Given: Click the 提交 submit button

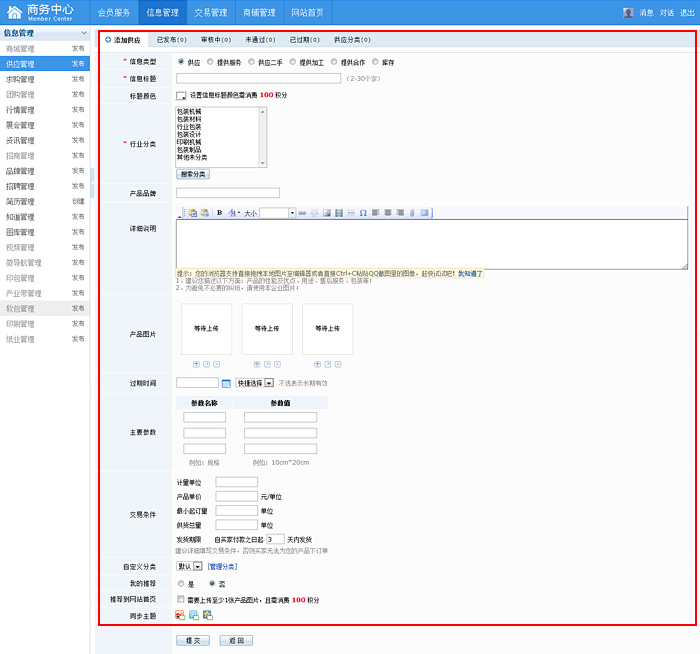Looking at the screenshot, I should pos(194,640).
